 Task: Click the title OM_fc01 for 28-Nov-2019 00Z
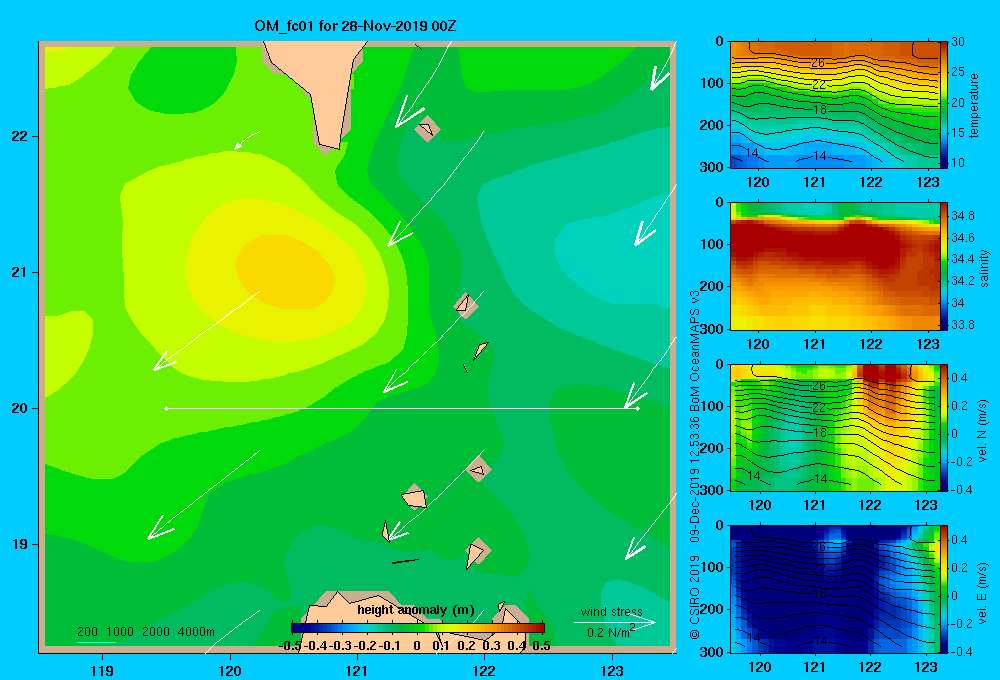(355, 26)
